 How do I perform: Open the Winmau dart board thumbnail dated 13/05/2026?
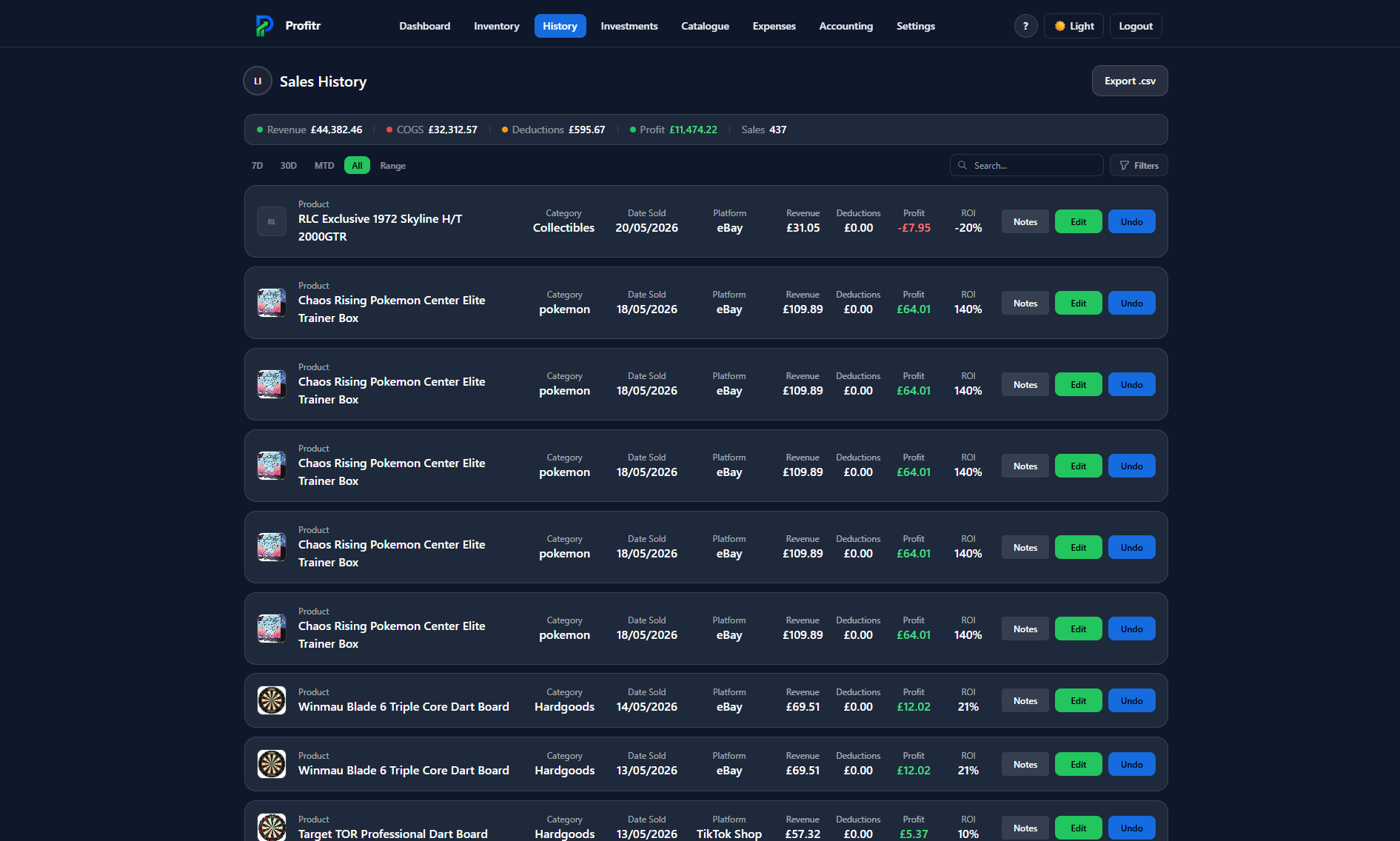pos(272,764)
